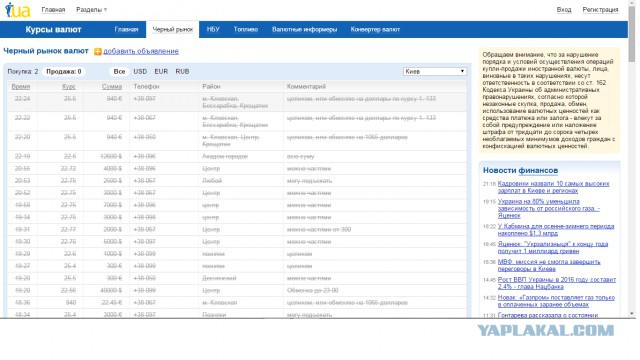Click the Новости финансов heading

pyautogui.click(x=520, y=170)
